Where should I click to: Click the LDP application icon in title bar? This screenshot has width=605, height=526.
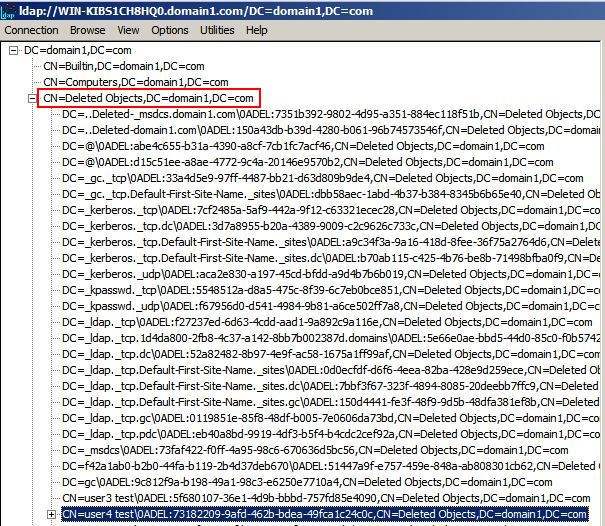[7, 12]
